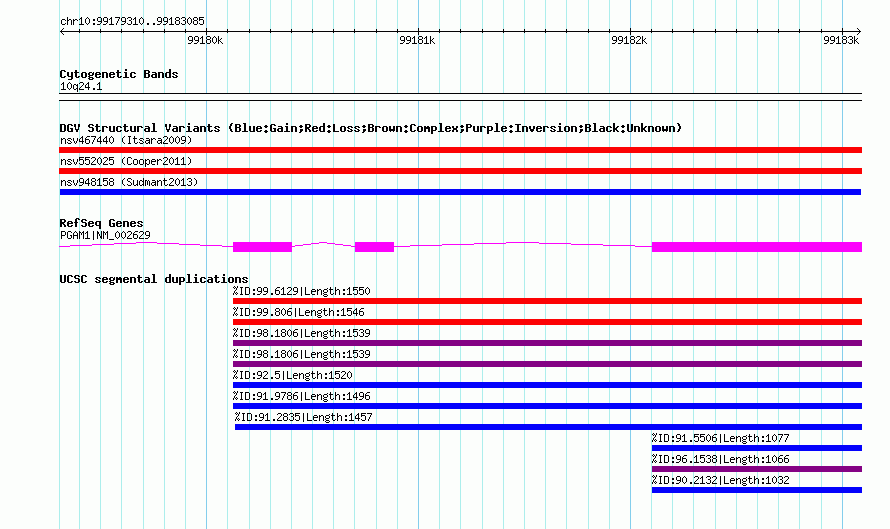Viewport: 890px width, 529px height.
Task: Click the 99182k ruler tick label
Action: [629, 40]
